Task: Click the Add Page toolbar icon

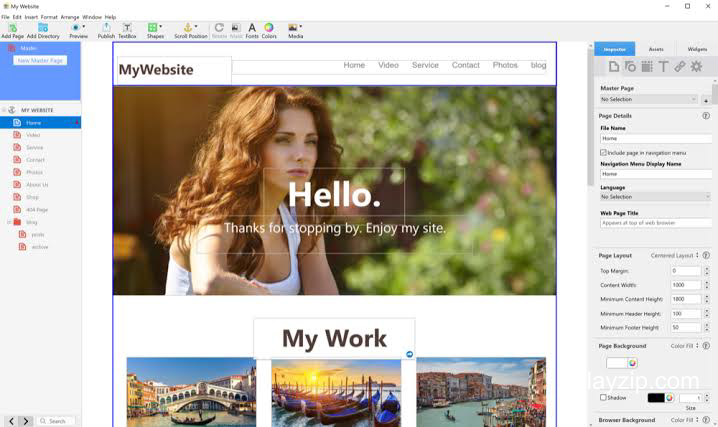Action: tap(13, 28)
